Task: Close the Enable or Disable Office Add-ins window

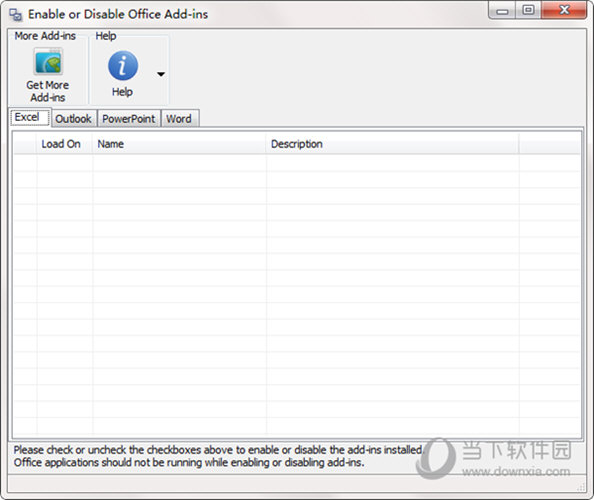Action: pos(564,10)
